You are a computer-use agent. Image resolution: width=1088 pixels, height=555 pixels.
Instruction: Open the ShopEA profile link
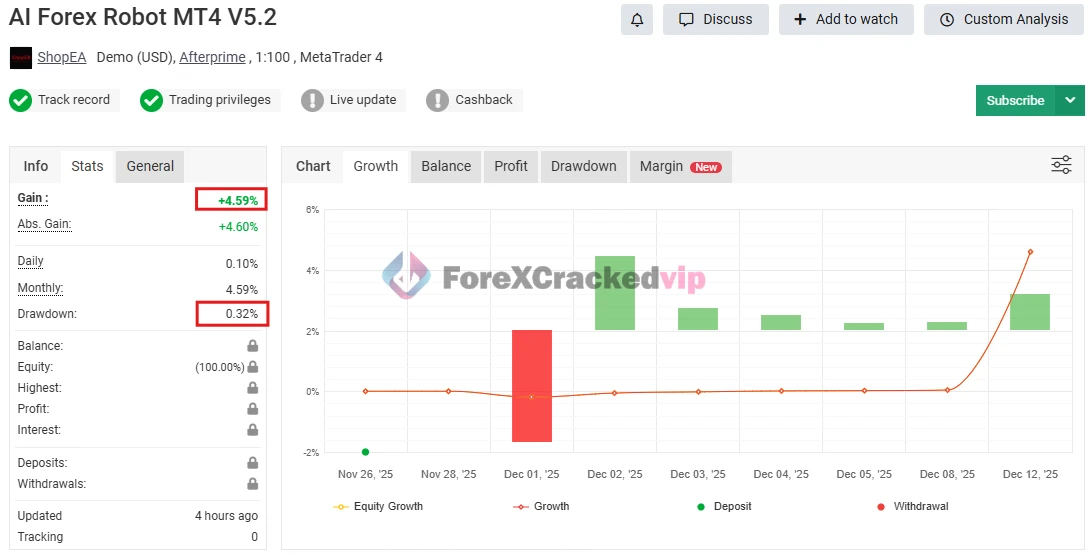tap(62, 58)
